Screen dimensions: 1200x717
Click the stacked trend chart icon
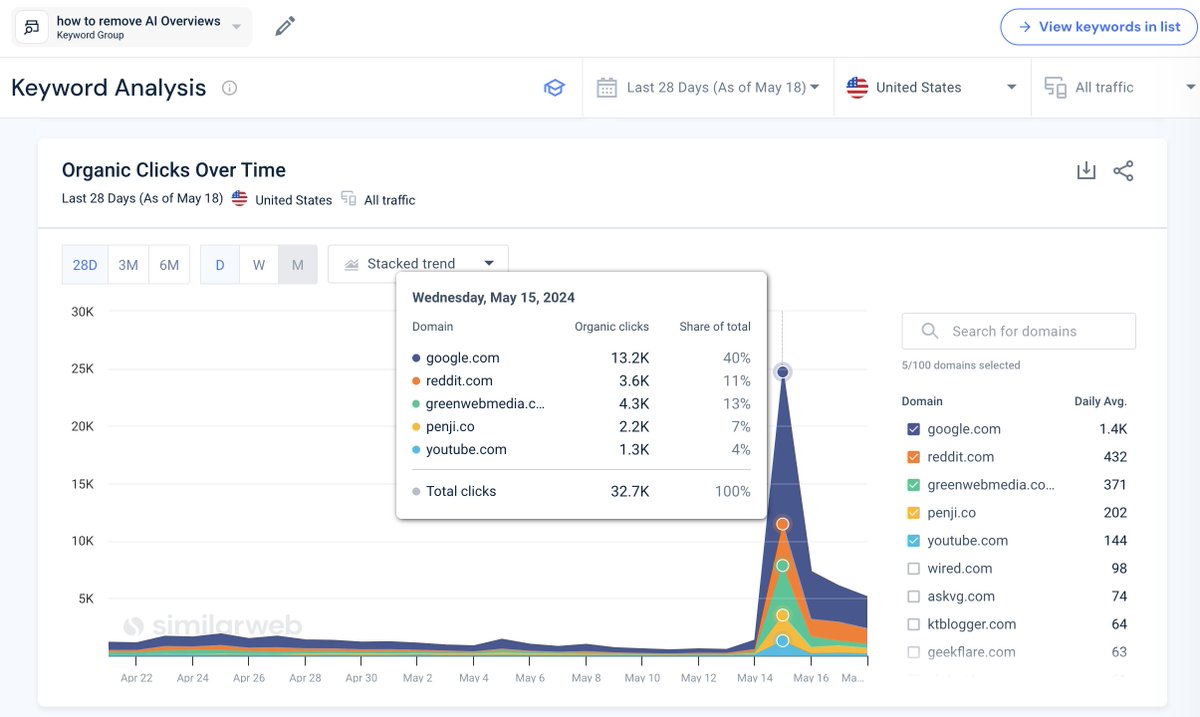click(352, 264)
